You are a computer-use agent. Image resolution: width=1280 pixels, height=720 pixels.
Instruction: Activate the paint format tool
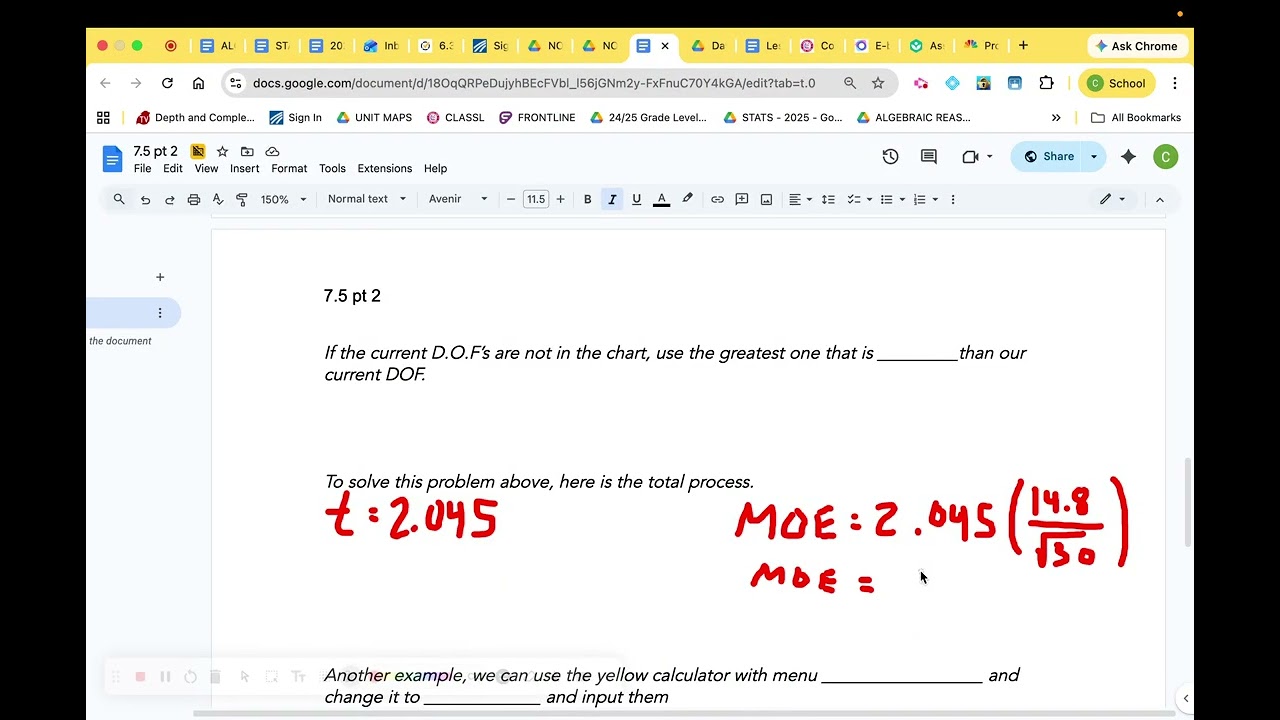(242, 199)
